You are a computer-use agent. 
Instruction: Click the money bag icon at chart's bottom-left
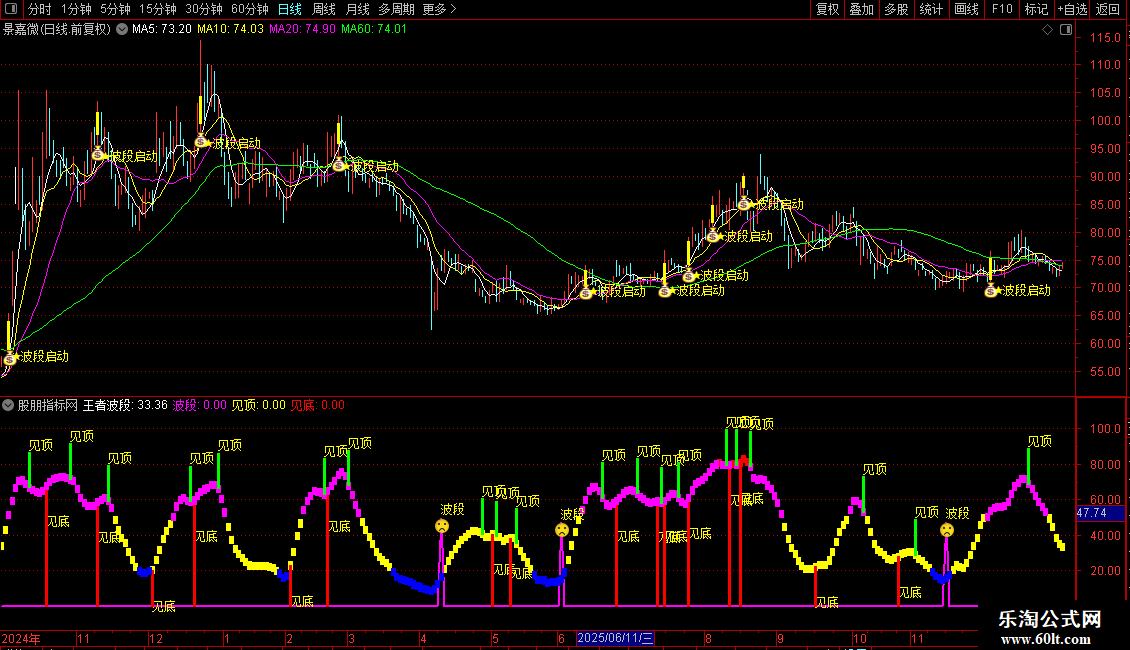(10, 357)
